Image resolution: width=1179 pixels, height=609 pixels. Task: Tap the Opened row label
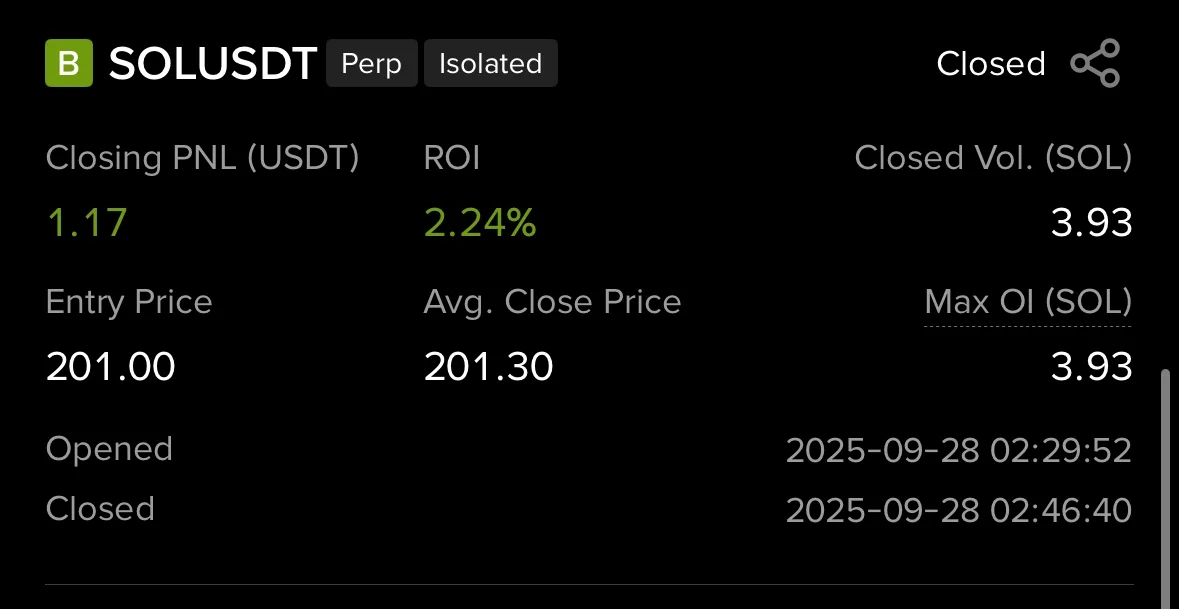pyautogui.click(x=109, y=449)
